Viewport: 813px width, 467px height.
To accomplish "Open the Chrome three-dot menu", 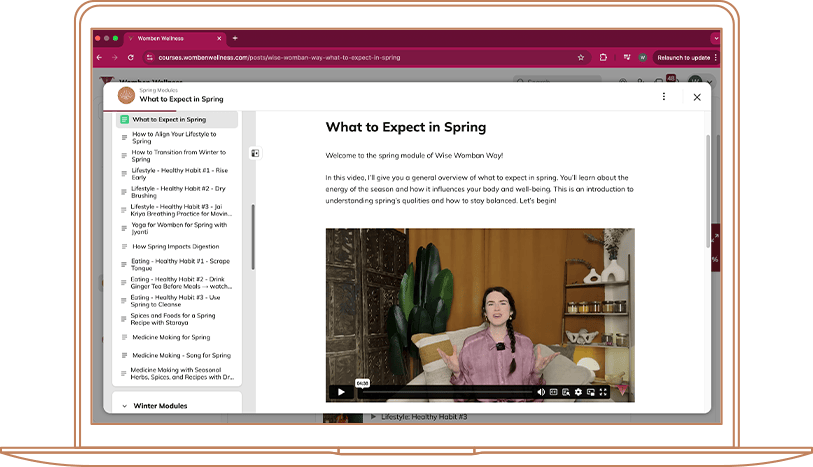I will [716, 58].
